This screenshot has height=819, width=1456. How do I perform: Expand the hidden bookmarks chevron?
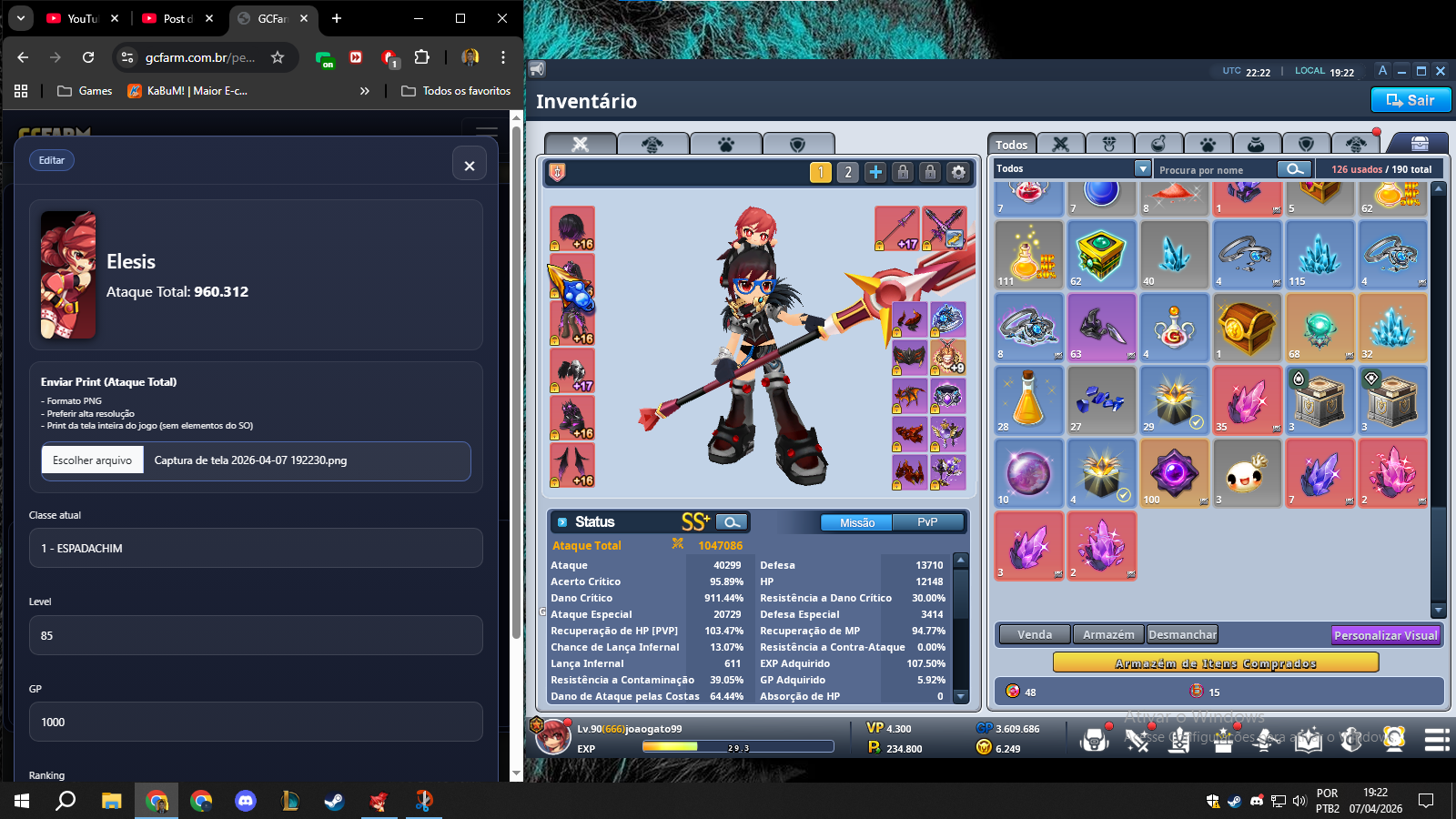click(365, 91)
